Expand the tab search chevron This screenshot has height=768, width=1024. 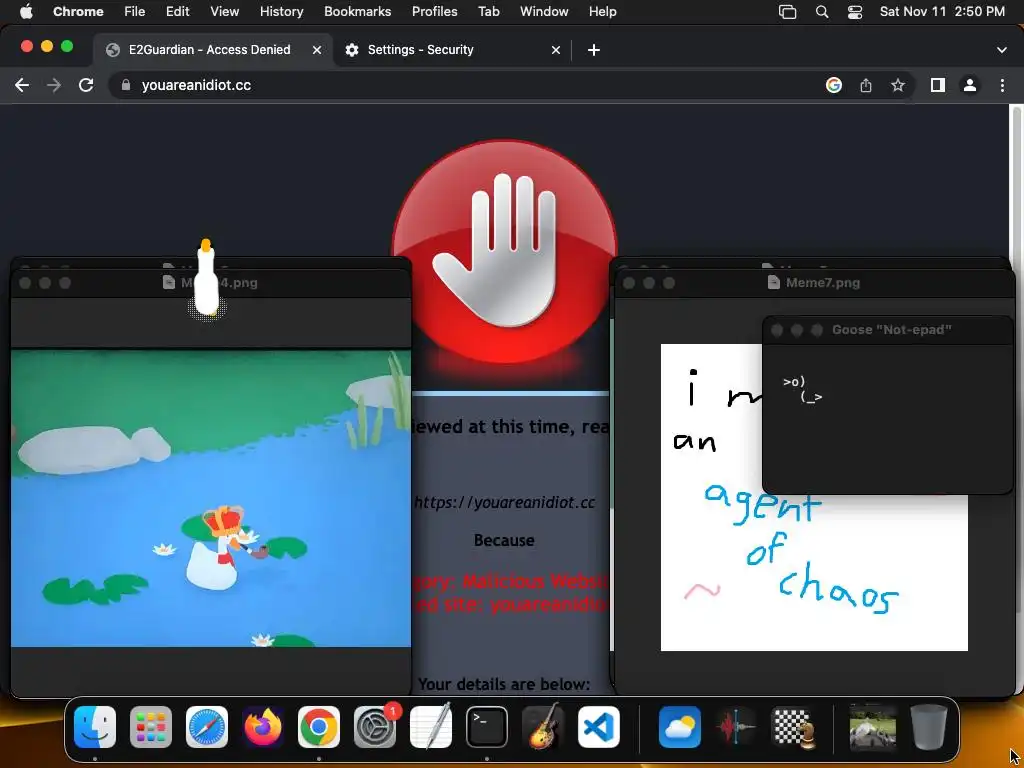1002,50
